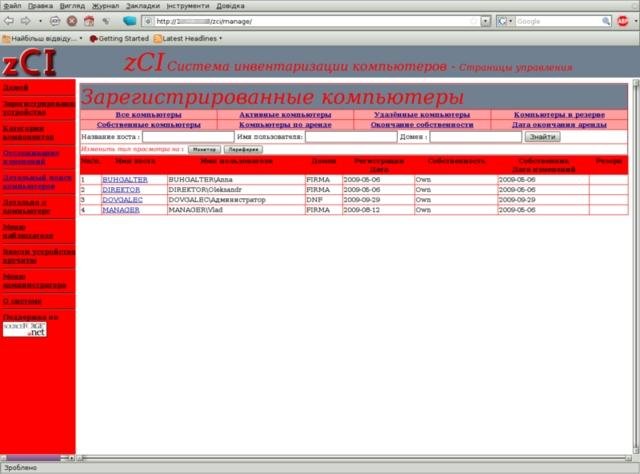This screenshot has height=474, width=640.
Task: Click the address bar URL field
Action: [310, 21]
